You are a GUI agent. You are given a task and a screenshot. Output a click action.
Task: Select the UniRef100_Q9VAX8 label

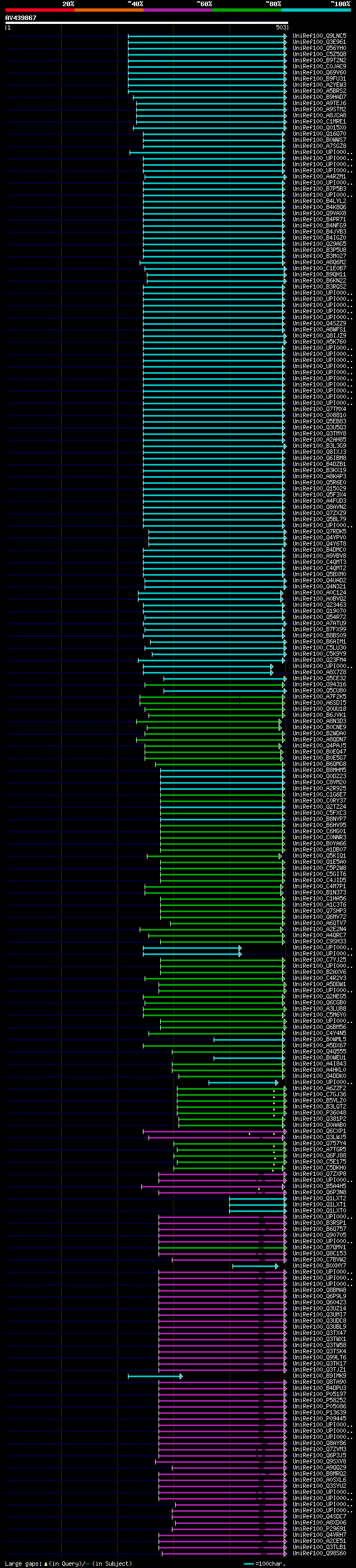click(x=319, y=213)
